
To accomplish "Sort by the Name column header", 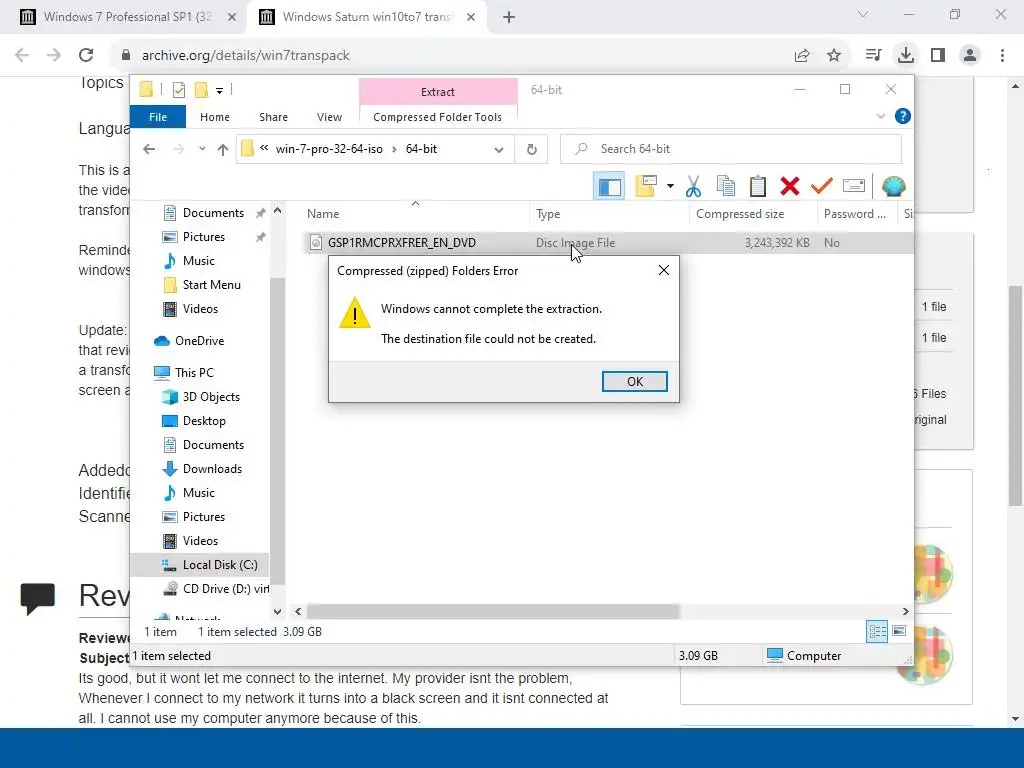I will [x=417, y=214].
